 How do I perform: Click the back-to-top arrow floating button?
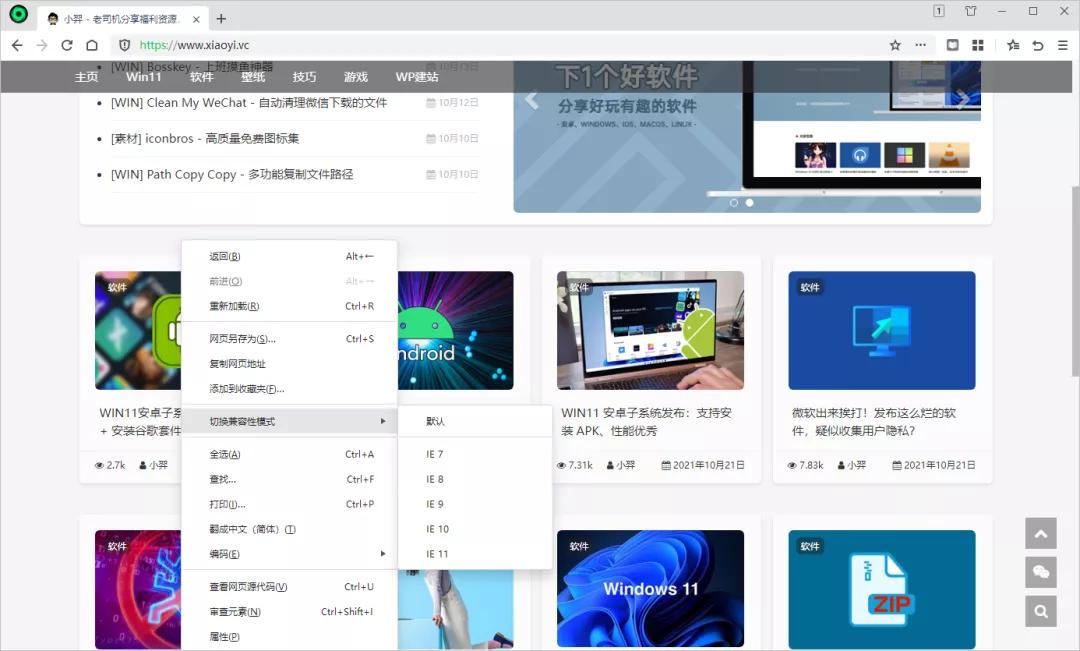[1040, 533]
